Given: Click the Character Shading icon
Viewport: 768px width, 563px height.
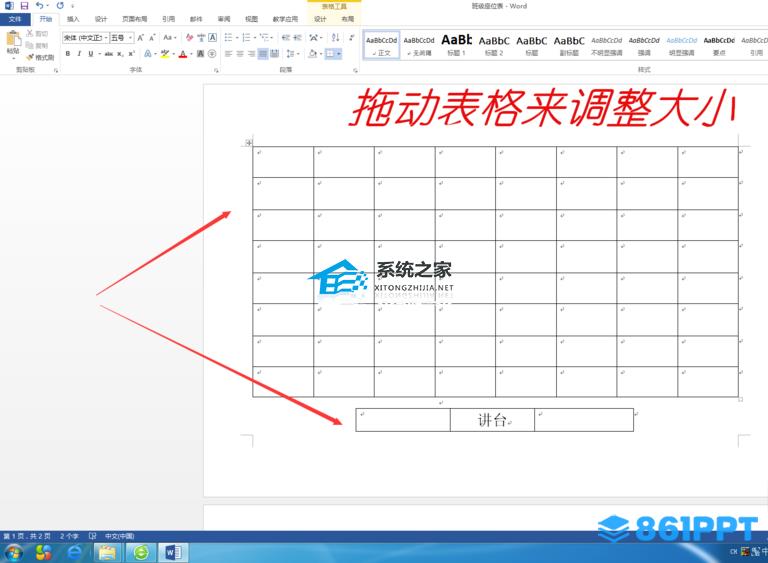Looking at the screenshot, I should (x=200, y=54).
